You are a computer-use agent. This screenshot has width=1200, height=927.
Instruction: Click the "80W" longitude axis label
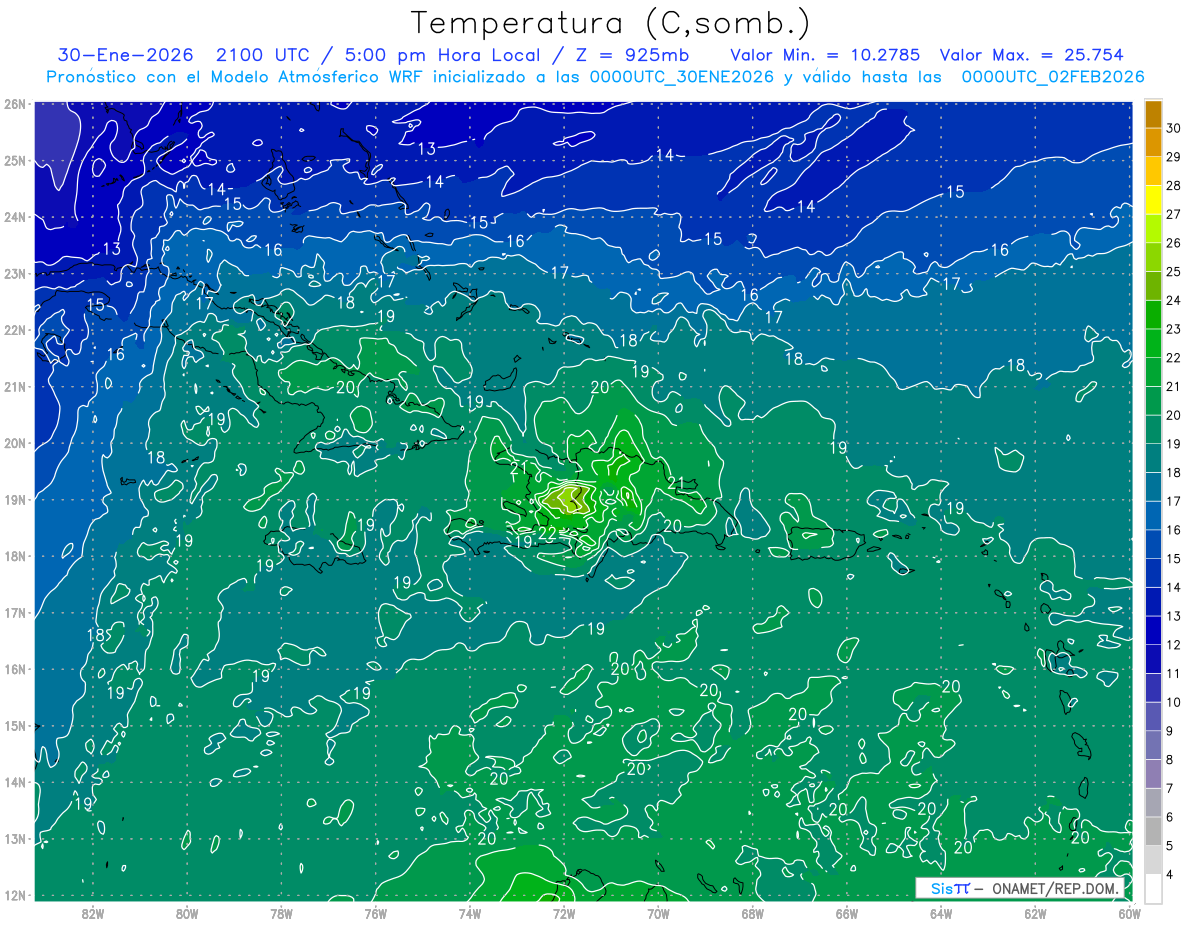coord(186,913)
